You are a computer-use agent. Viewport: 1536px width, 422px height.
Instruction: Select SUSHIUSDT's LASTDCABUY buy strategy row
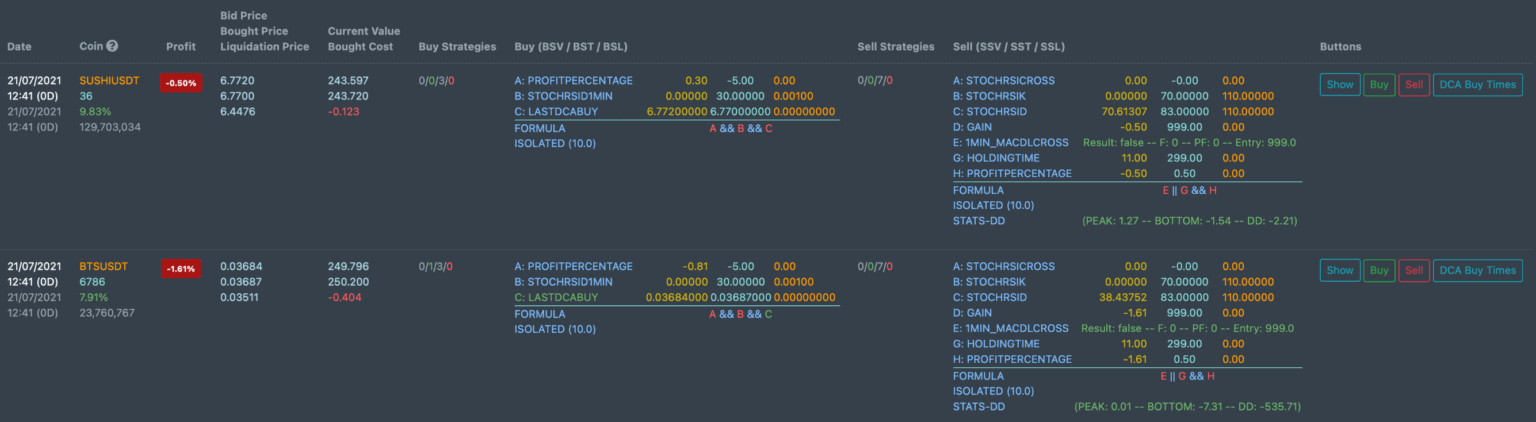pyautogui.click(x=676, y=112)
